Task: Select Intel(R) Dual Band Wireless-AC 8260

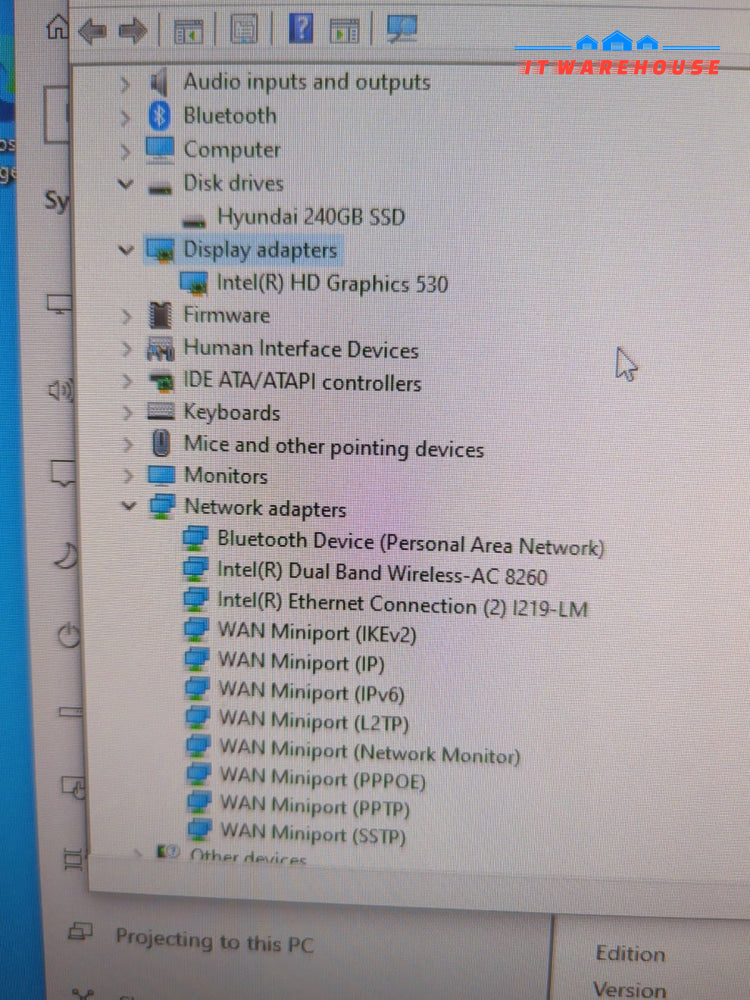Action: click(x=381, y=574)
